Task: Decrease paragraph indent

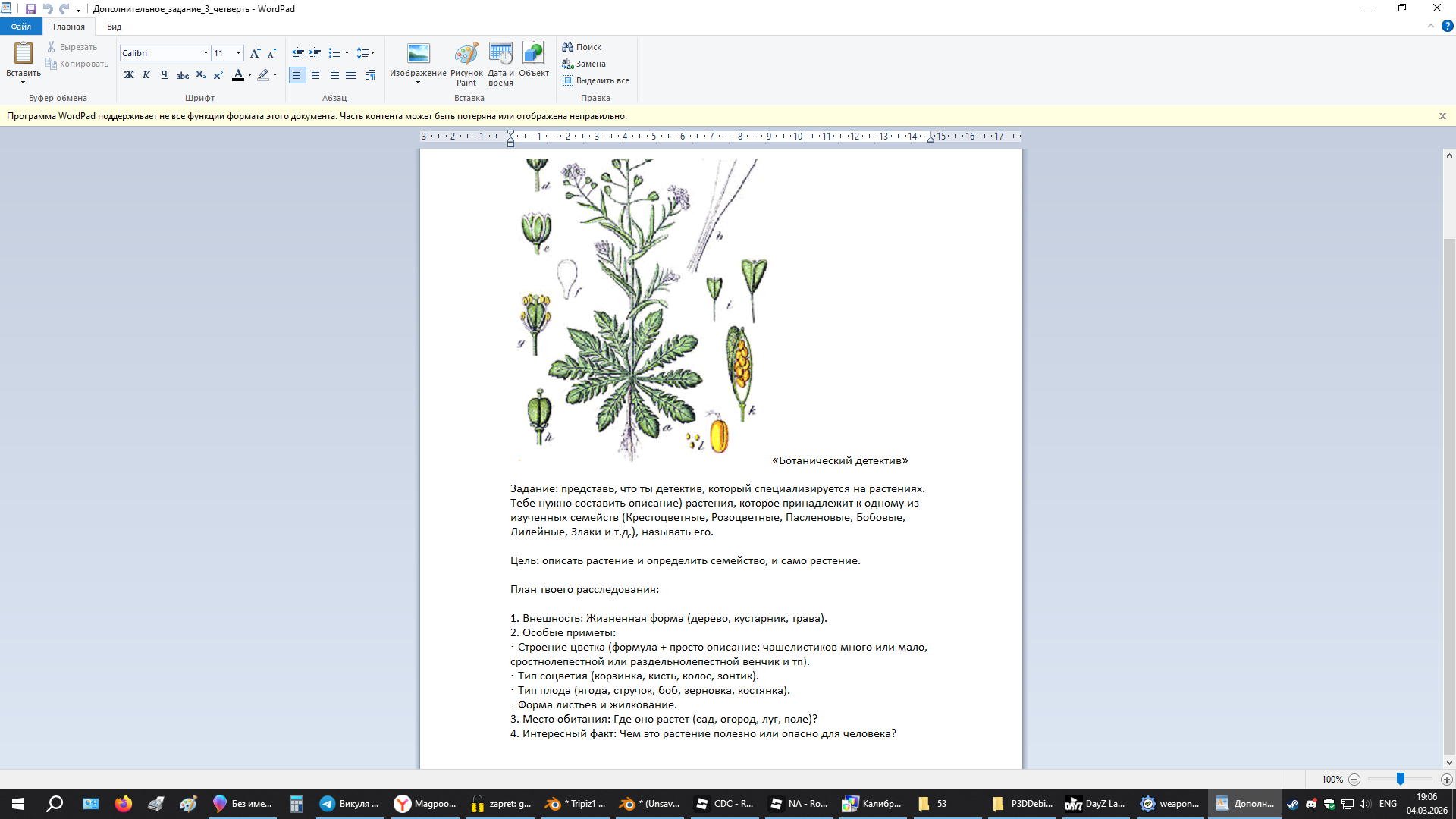Action: pos(298,53)
